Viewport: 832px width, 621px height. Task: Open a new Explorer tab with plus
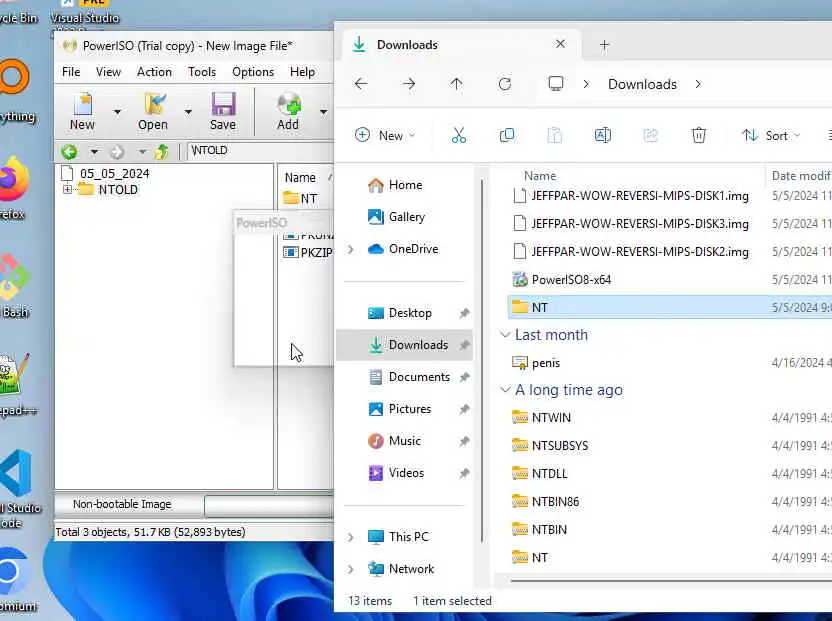coord(604,45)
